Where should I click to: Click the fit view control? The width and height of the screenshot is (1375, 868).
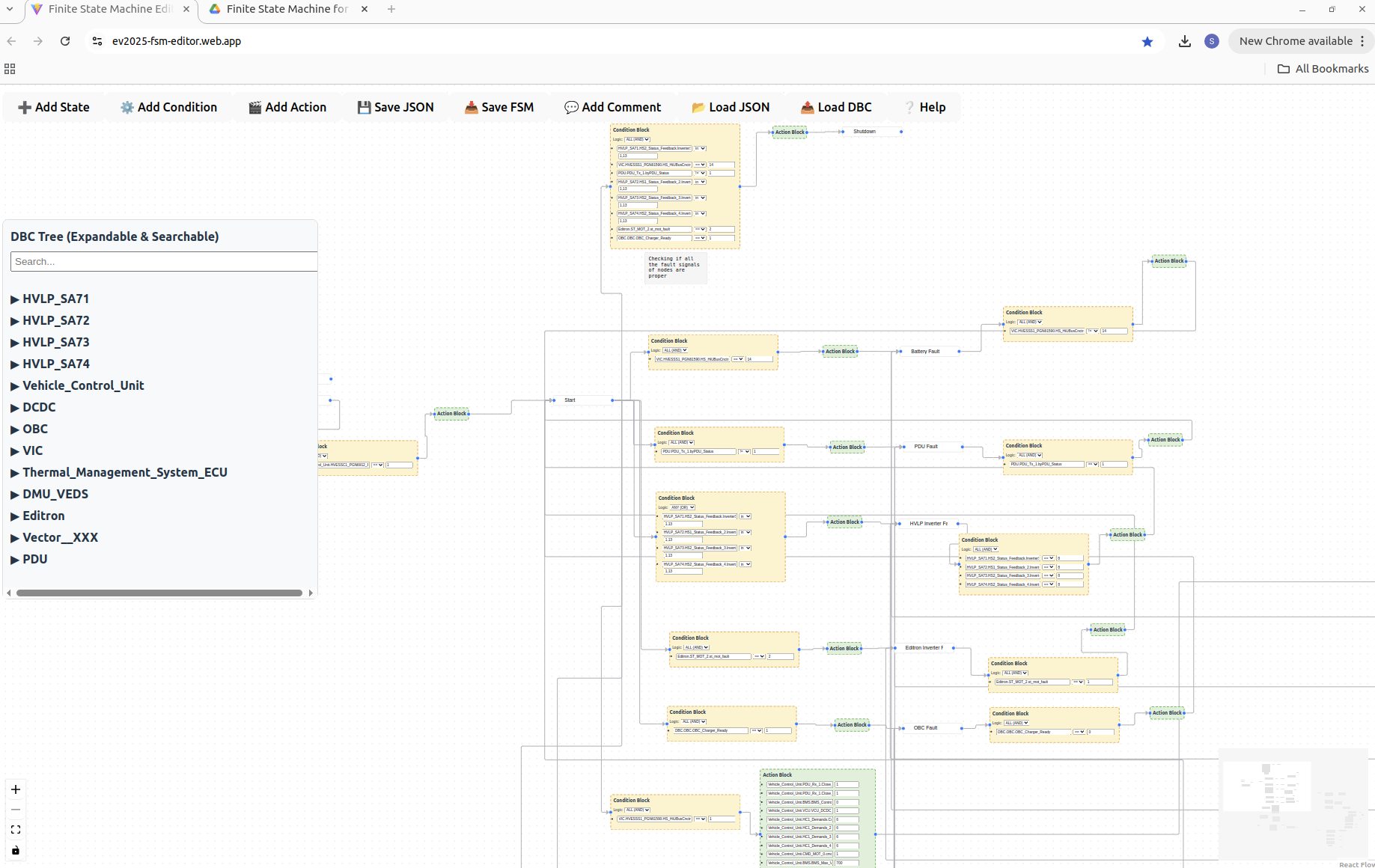[16, 830]
